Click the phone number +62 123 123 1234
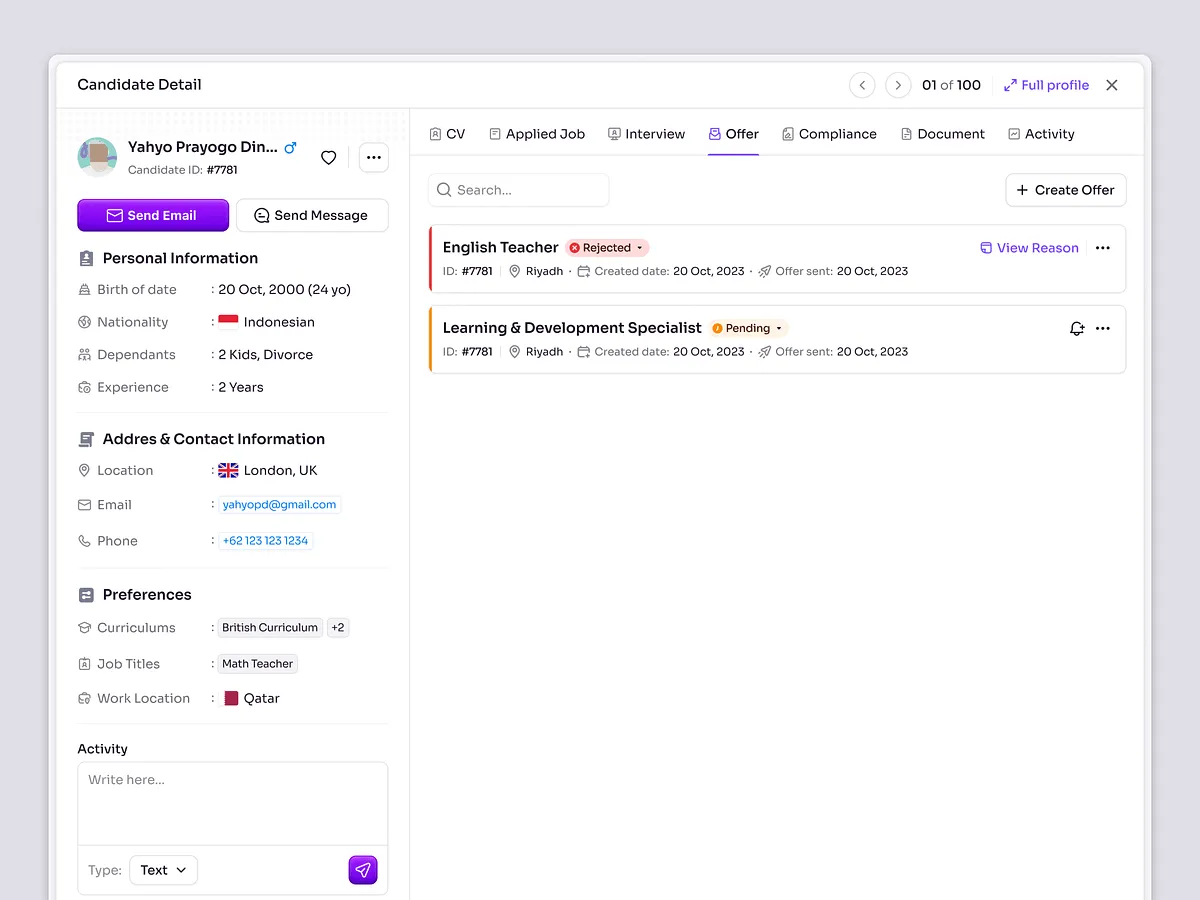Image resolution: width=1200 pixels, height=900 pixels. tap(265, 541)
